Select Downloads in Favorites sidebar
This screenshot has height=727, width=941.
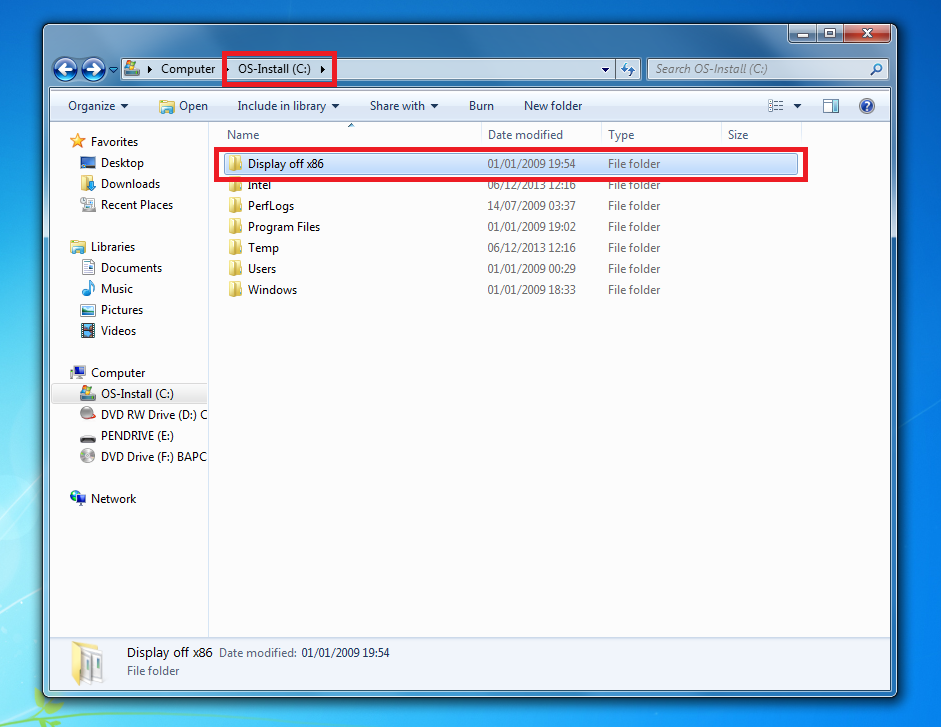click(130, 184)
